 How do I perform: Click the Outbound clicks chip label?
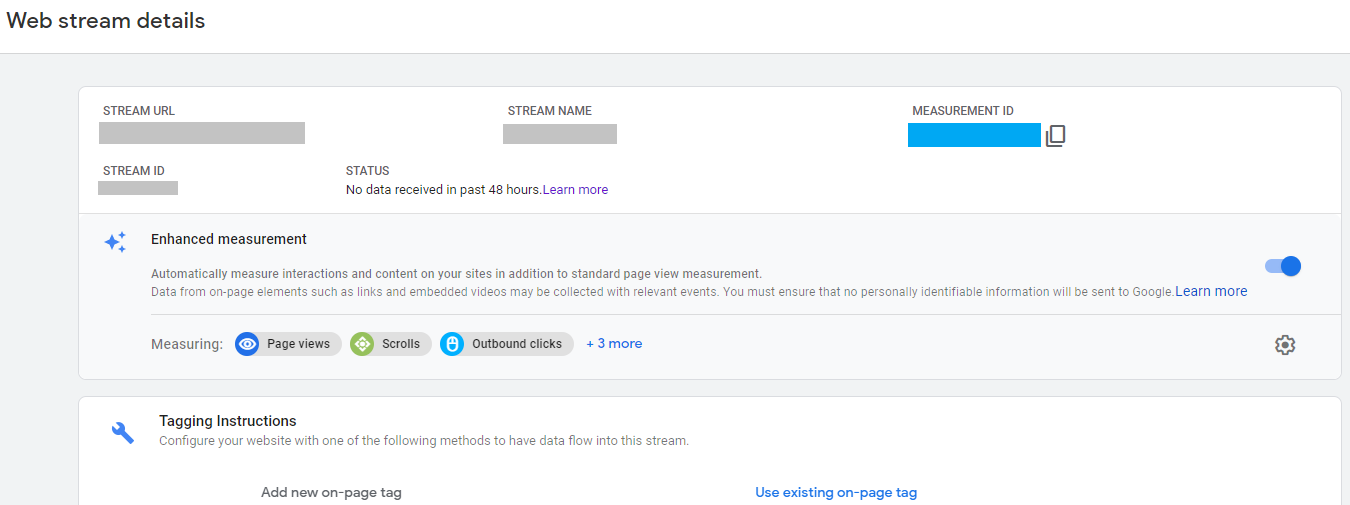(x=517, y=344)
